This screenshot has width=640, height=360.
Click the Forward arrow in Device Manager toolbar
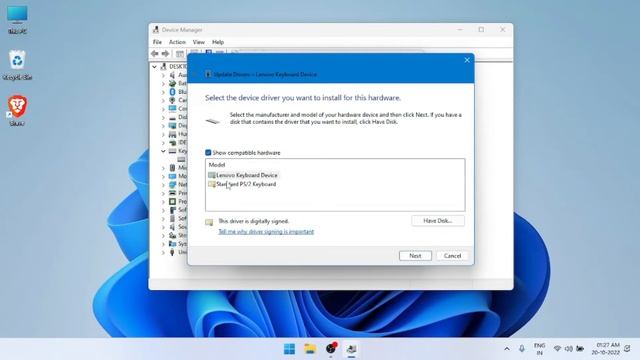(x=165, y=53)
